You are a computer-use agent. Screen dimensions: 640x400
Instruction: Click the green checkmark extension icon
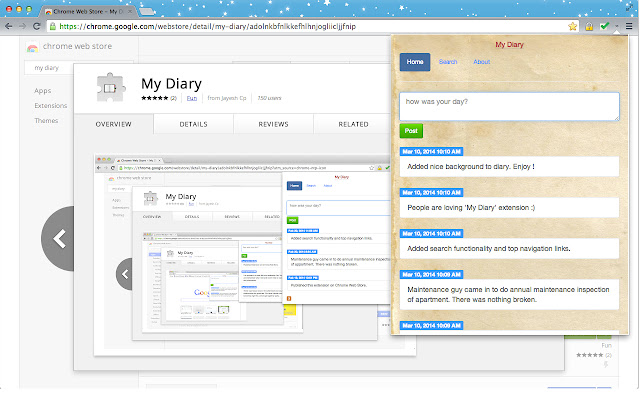[604, 26]
